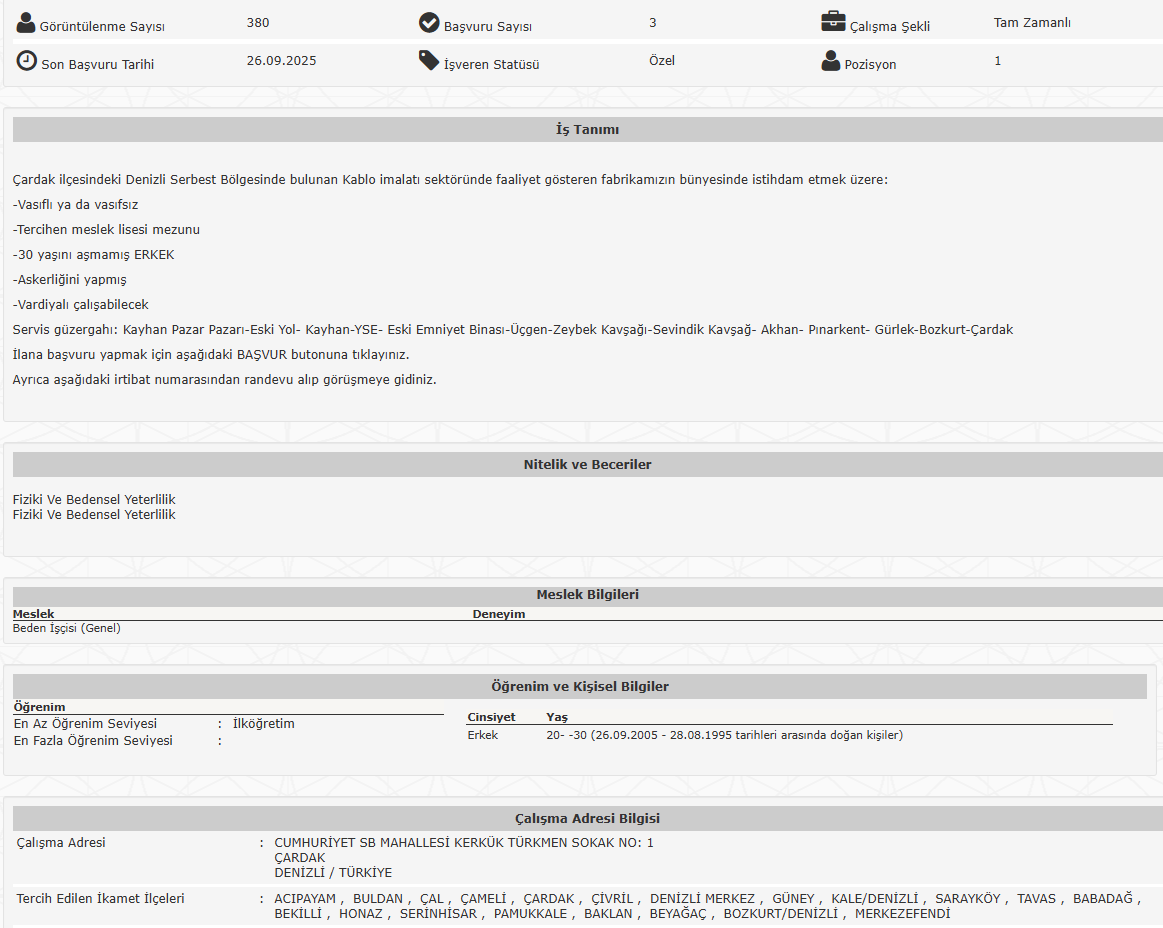1163x928 pixels.
Task: Click the checkmark icon beside Başvuru Sayısı
Action: (429, 23)
